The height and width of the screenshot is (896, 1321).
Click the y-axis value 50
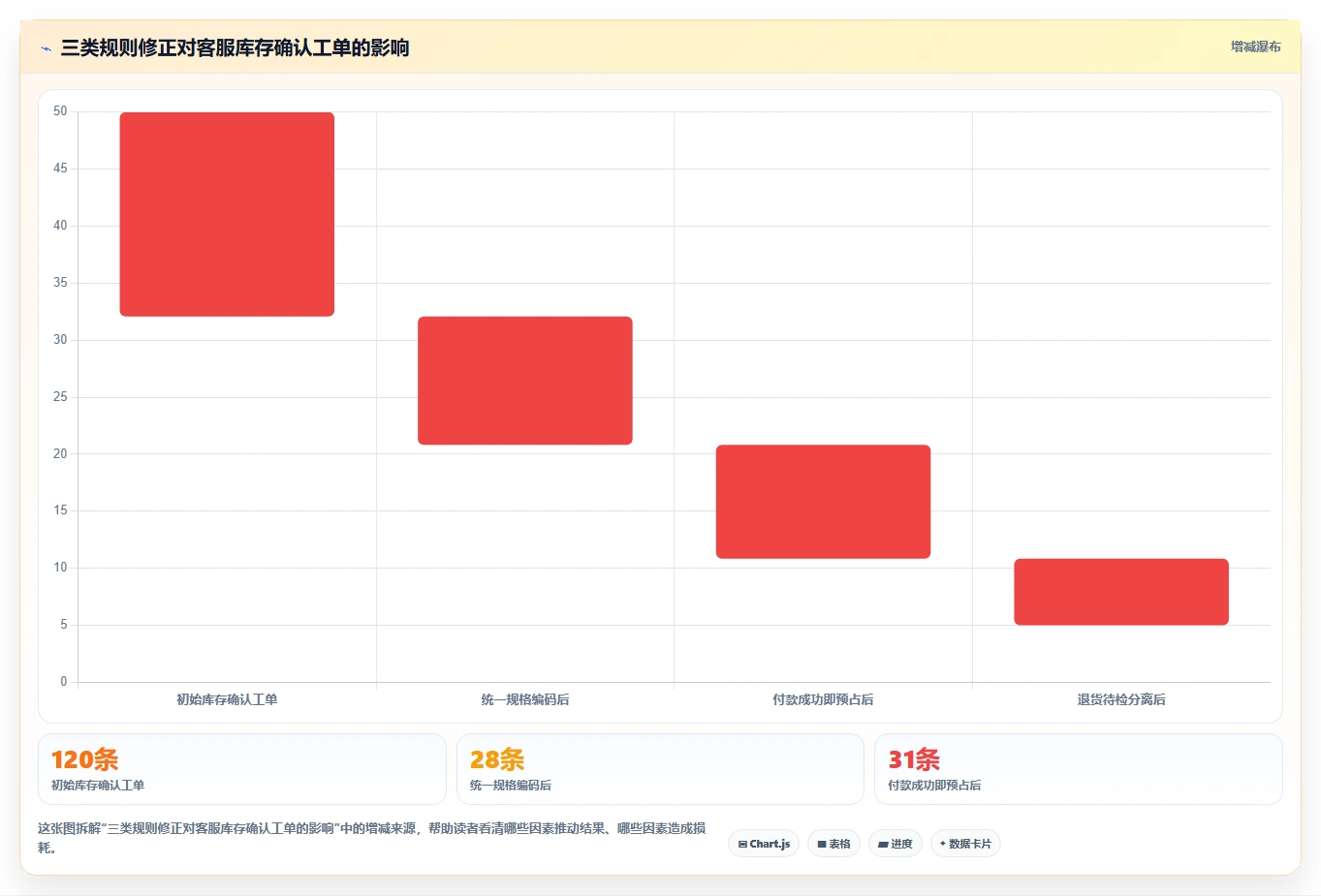point(60,111)
